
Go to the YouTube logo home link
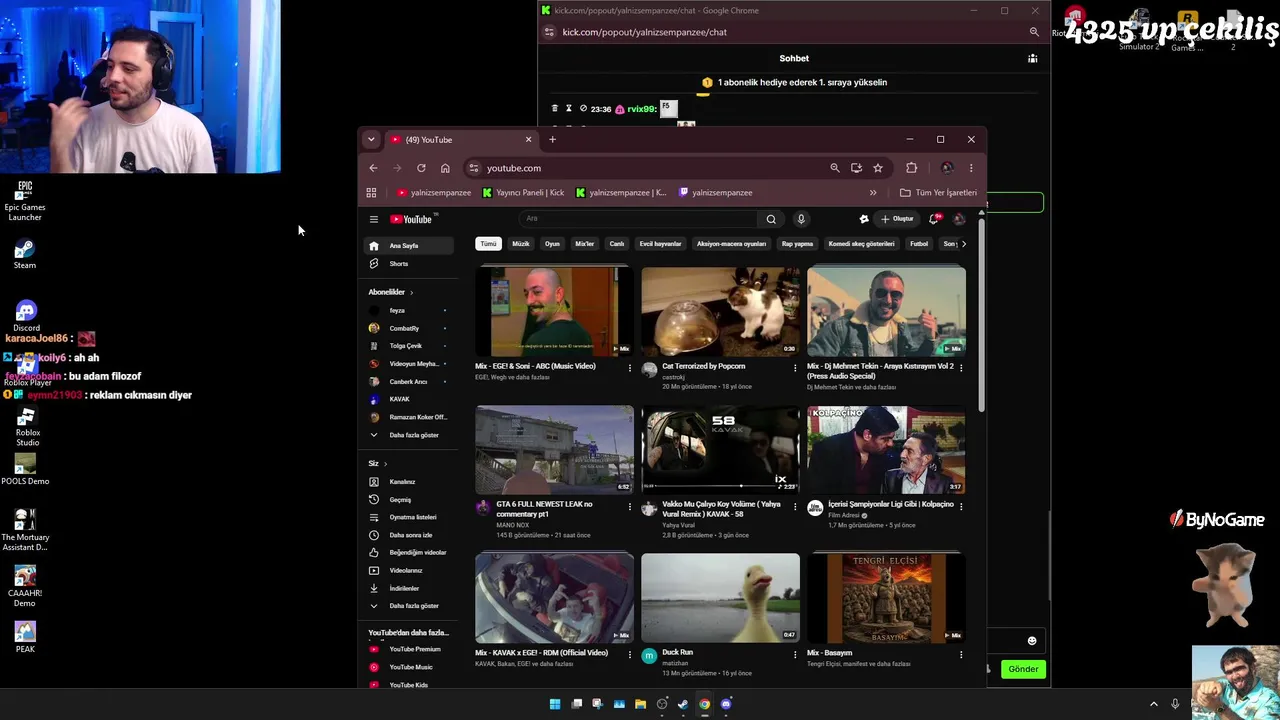pyautogui.click(x=411, y=219)
